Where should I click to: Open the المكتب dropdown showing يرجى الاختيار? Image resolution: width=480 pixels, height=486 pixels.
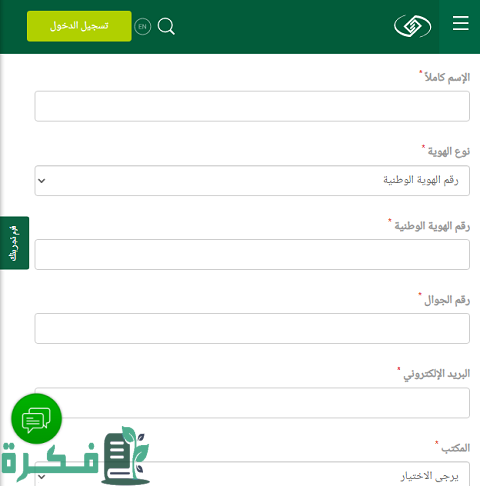pos(252,474)
